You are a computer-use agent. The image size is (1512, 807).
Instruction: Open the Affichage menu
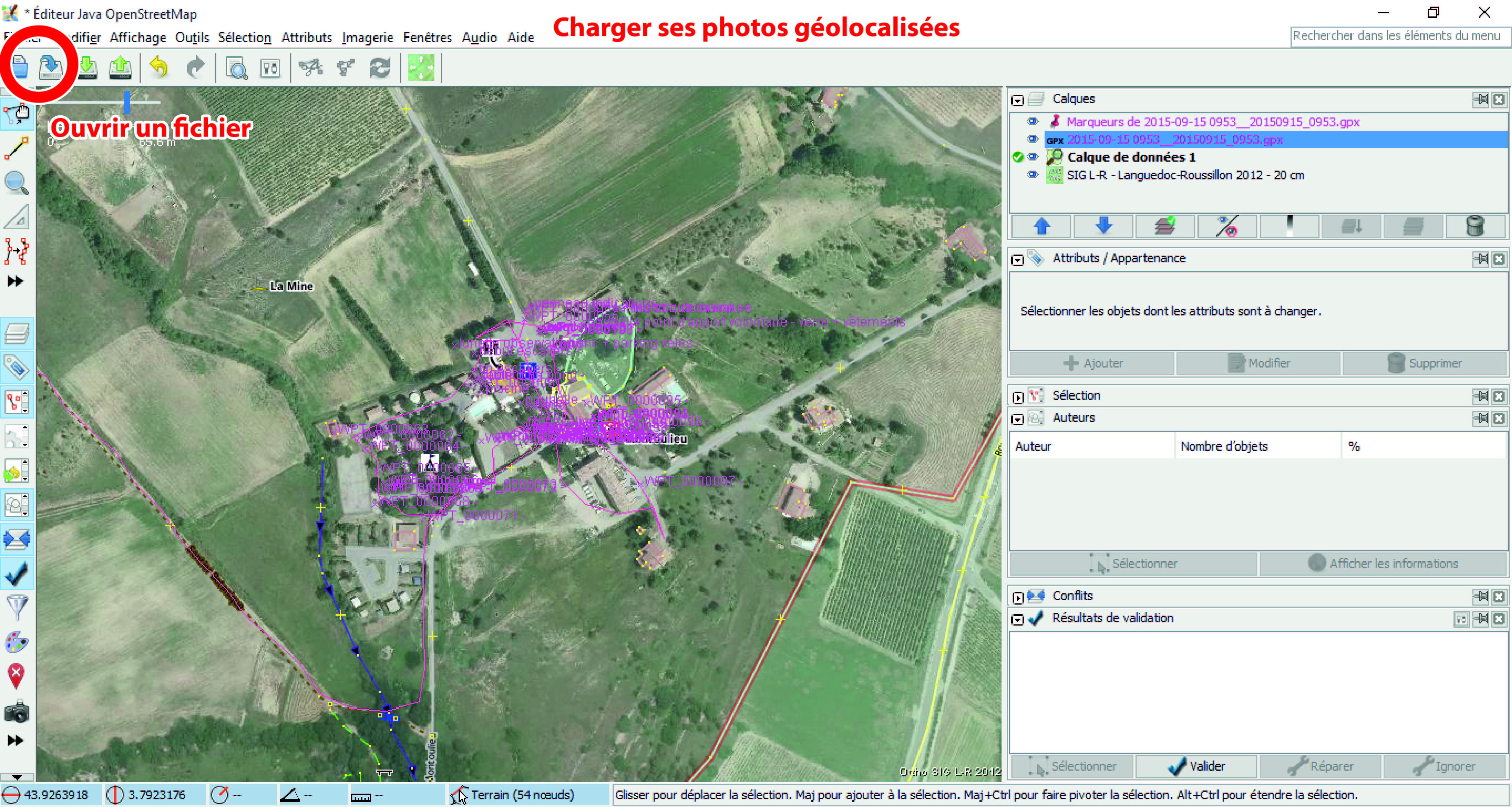[x=138, y=37]
